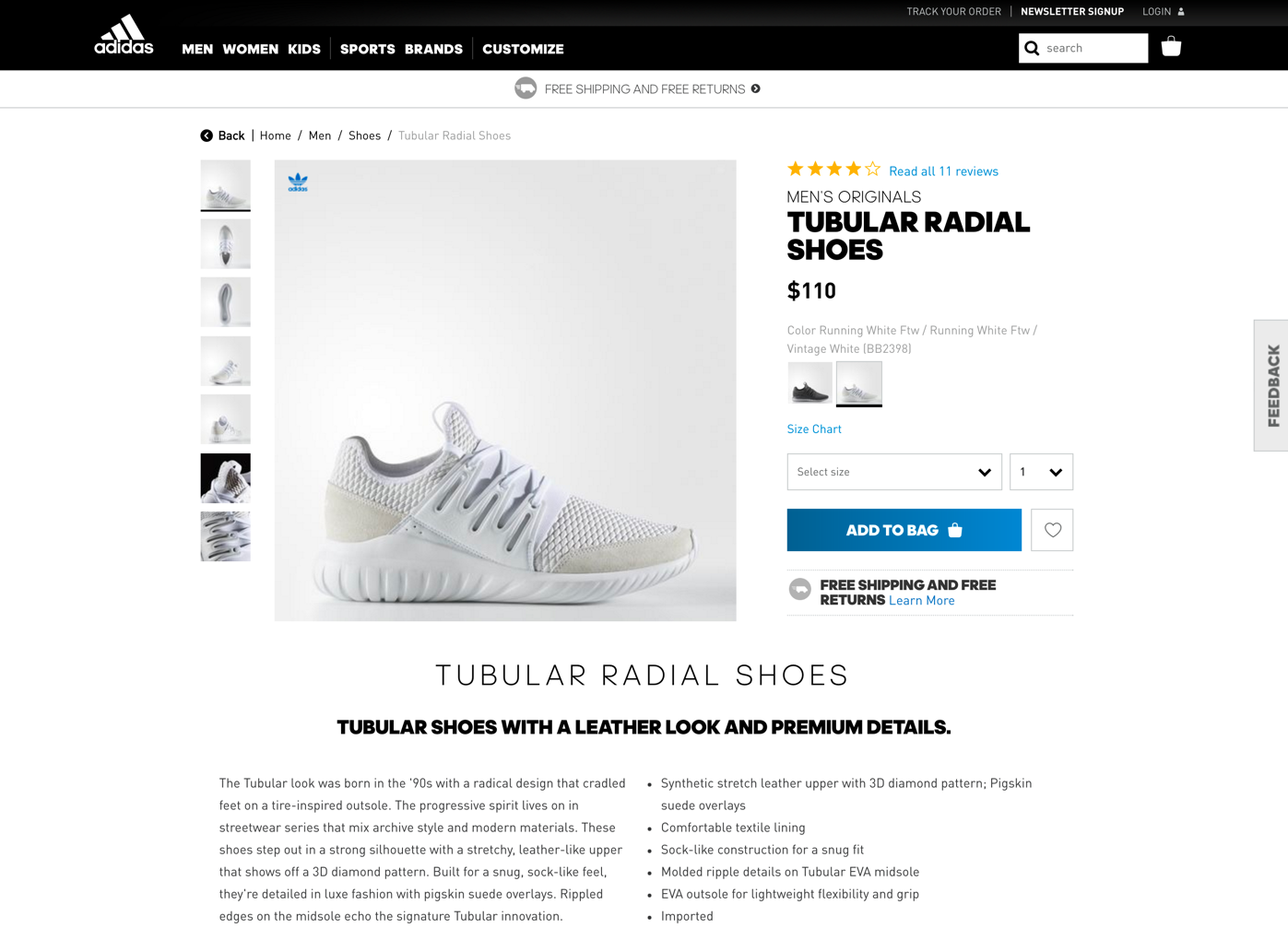Click the search magnifier icon
Viewport: 1288px width, 940px height.
click(1032, 48)
